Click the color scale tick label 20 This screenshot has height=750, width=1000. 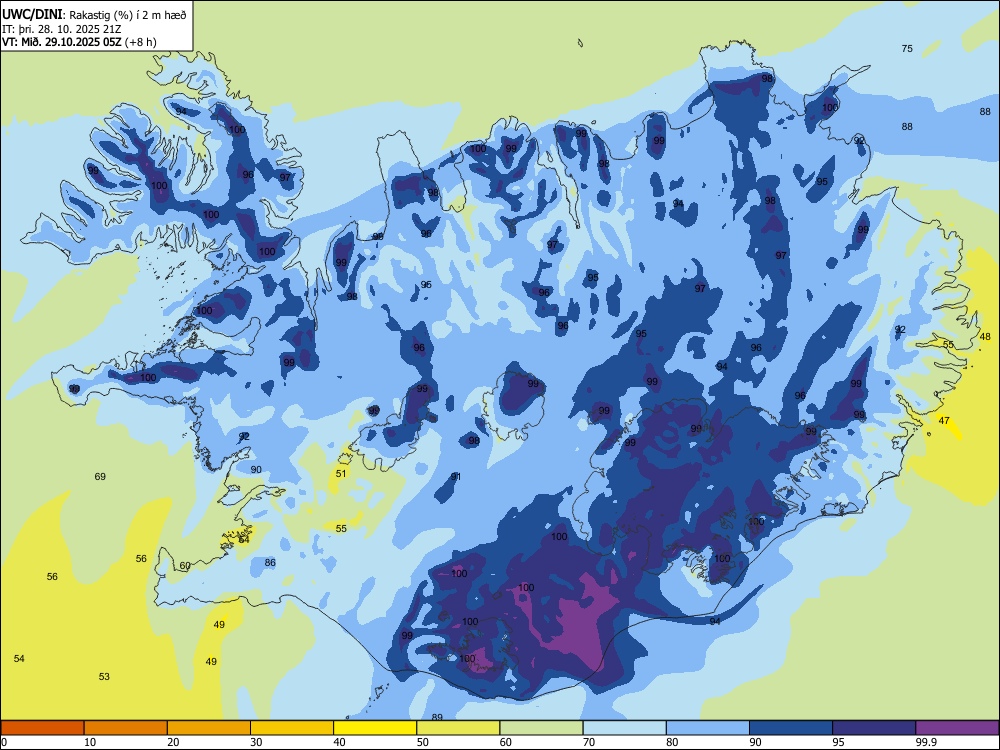(x=173, y=742)
